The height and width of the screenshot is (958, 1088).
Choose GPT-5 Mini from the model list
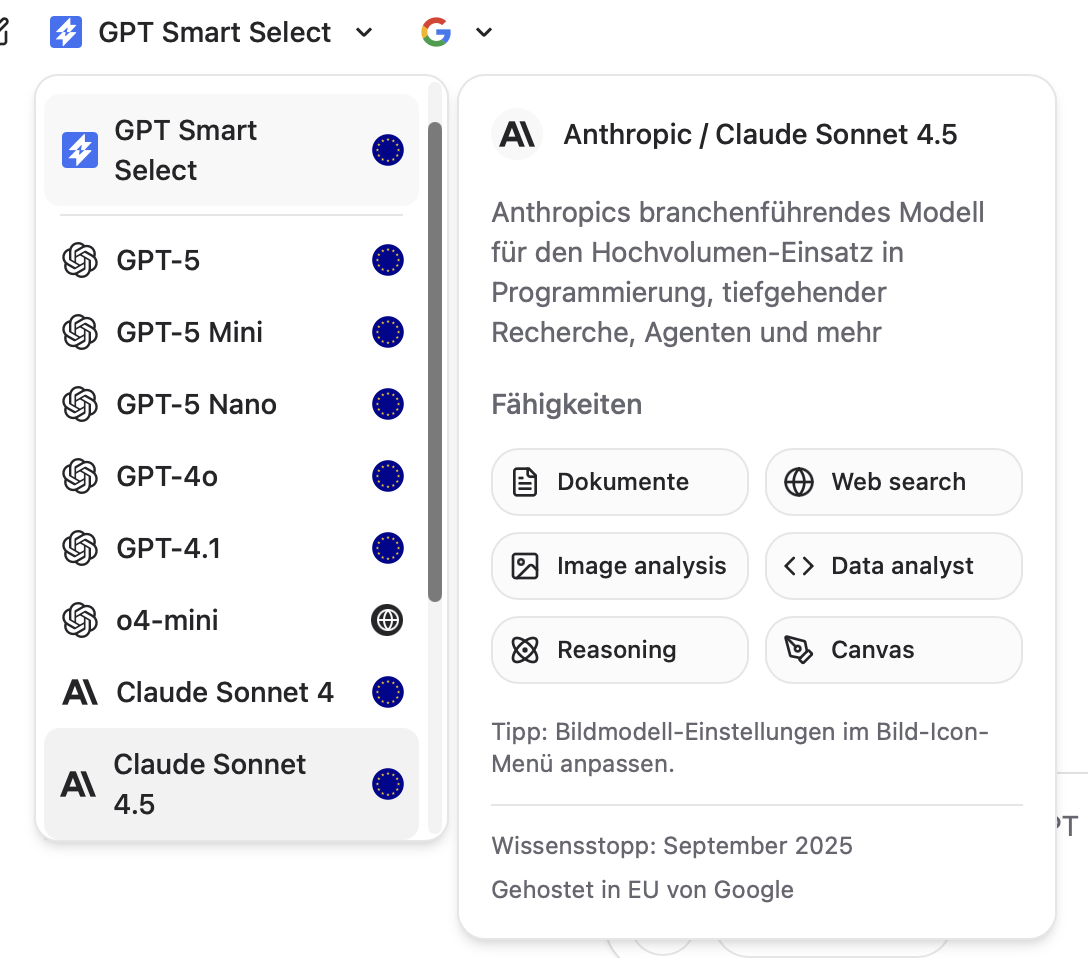pyautogui.click(x=231, y=332)
